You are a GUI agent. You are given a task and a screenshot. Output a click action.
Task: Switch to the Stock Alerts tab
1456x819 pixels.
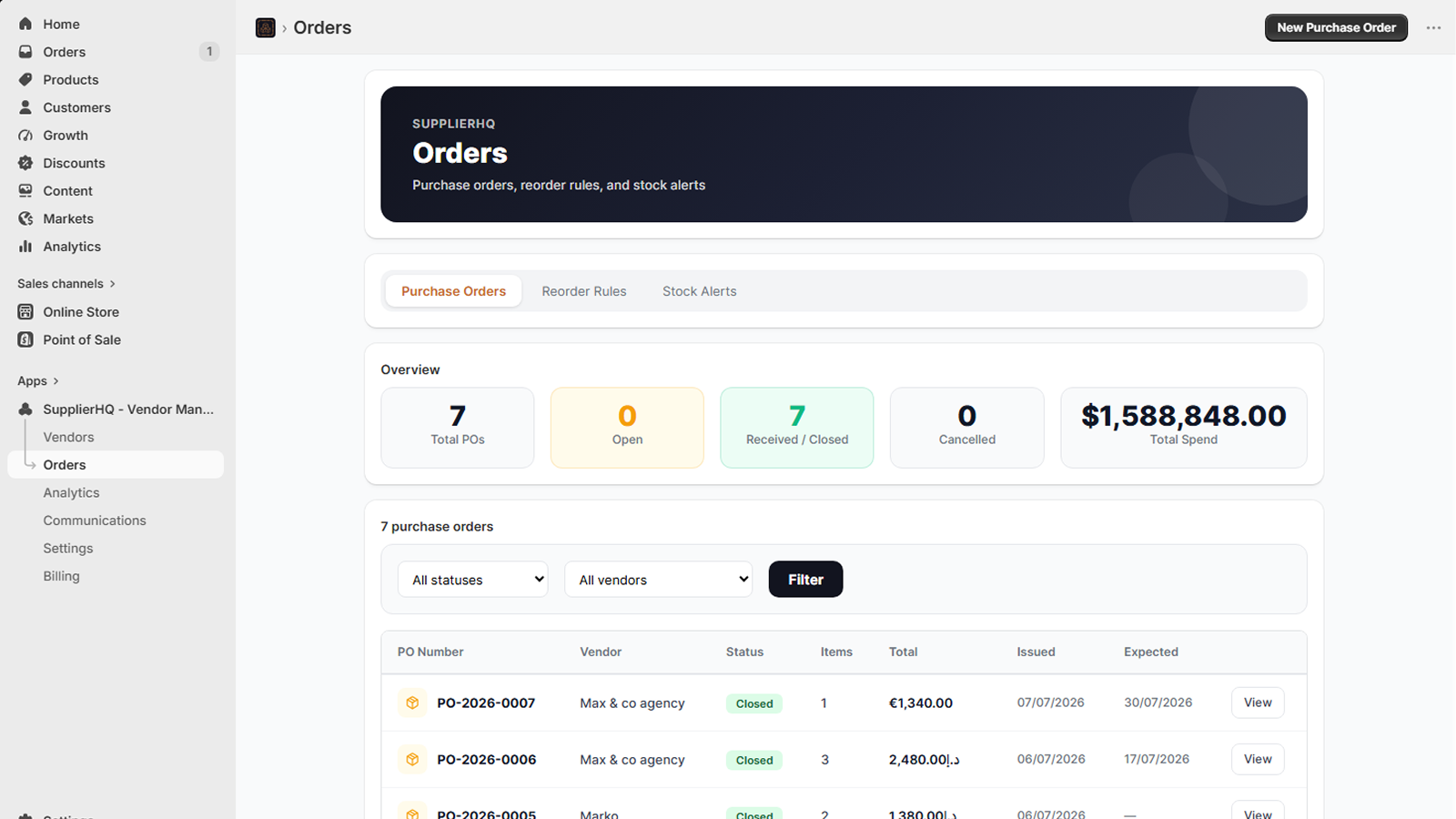pos(700,291)
